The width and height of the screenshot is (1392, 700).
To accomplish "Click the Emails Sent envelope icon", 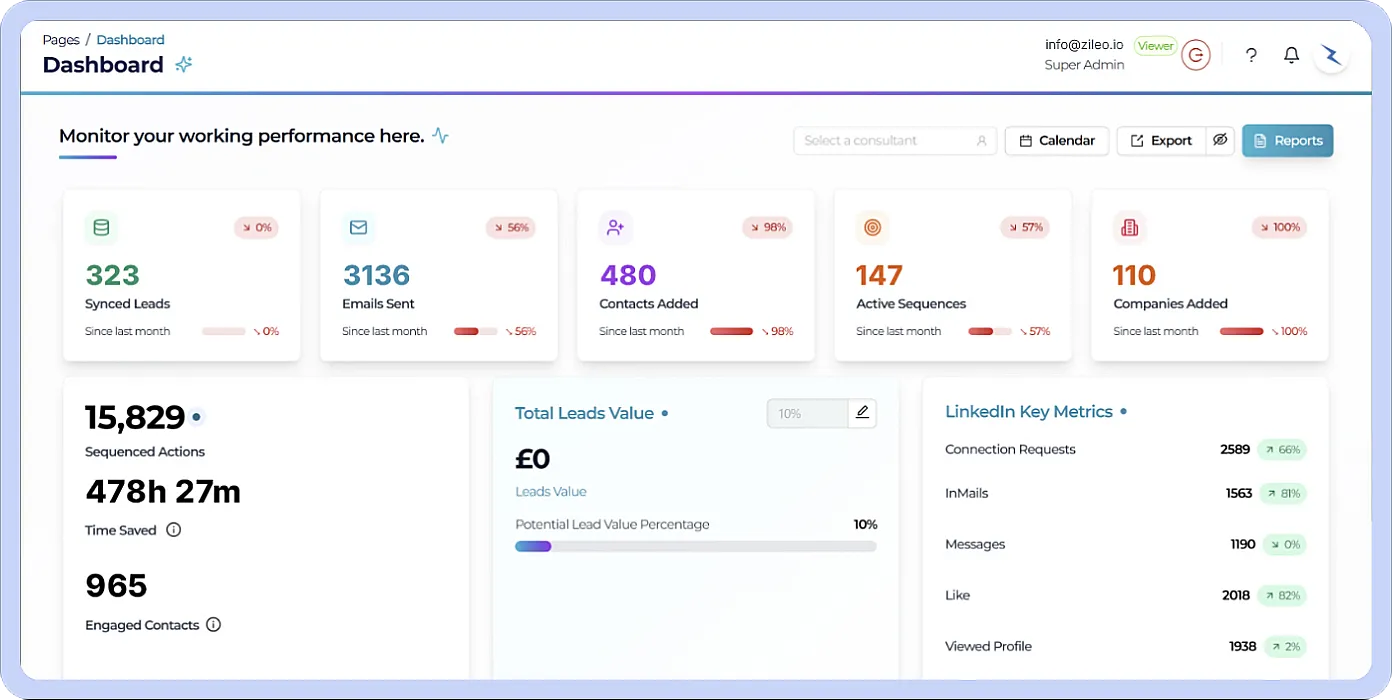I will tap(358, 228).
